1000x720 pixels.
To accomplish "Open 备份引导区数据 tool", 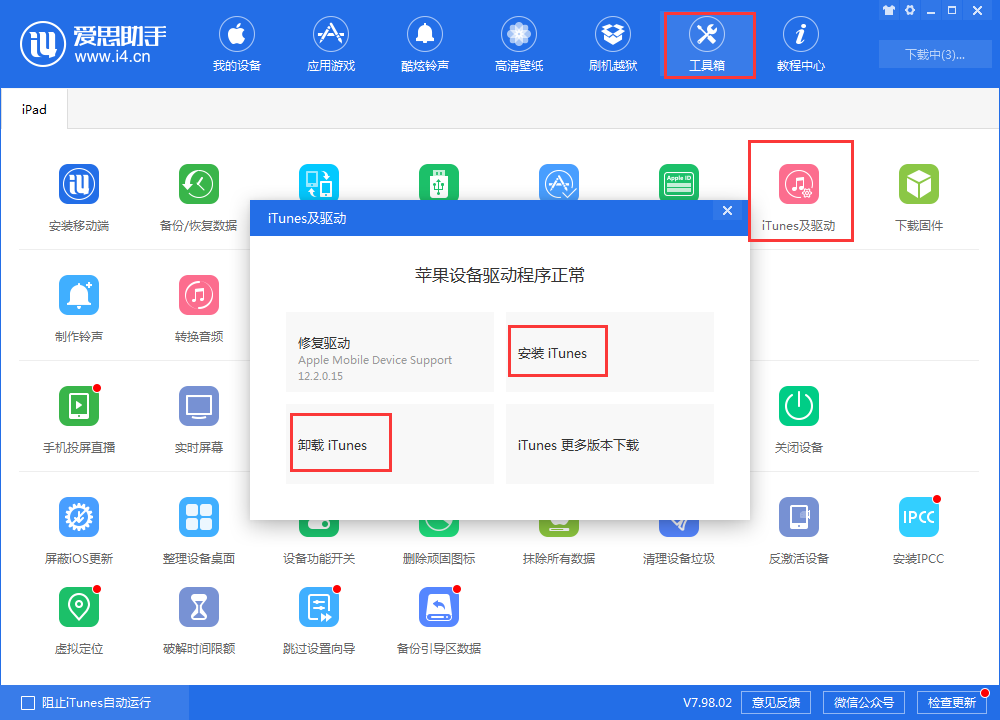I will click(439, 621).
